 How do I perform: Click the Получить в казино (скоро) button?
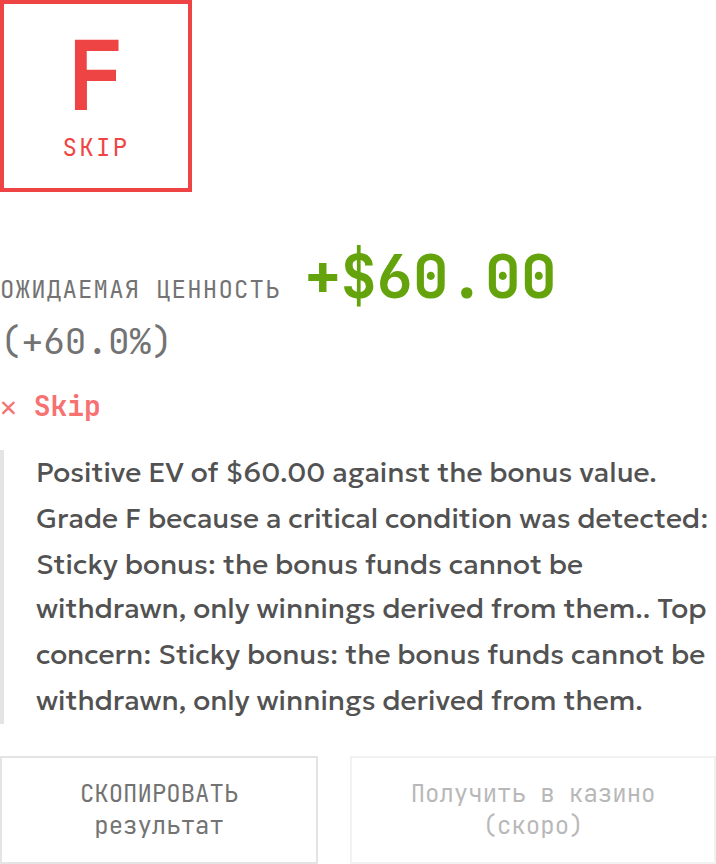coord(533,809)
